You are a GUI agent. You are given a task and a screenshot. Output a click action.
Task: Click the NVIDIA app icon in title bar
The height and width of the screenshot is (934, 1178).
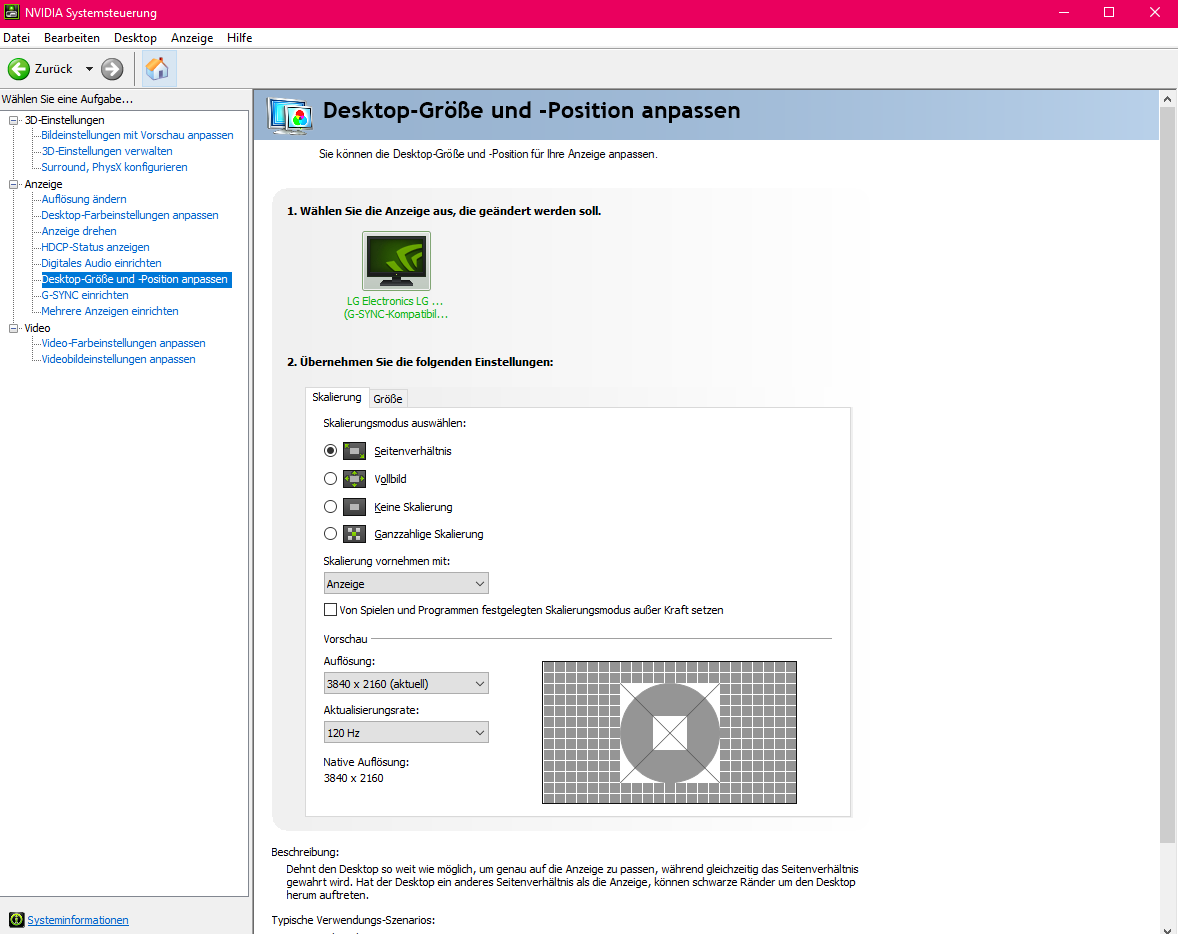pyautogui.click(x=11, y=13)
